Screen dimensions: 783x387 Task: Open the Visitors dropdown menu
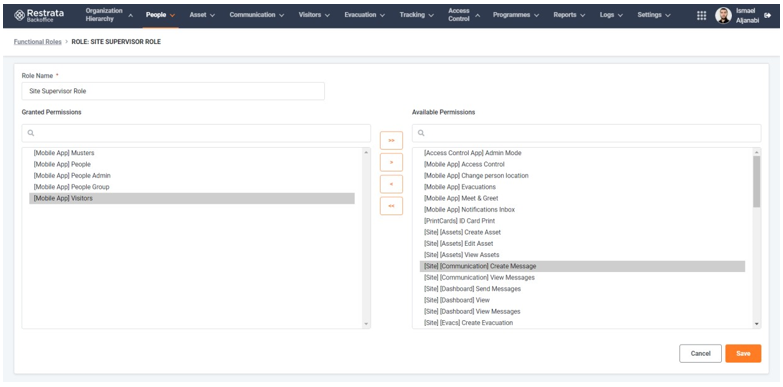point(314,15)
